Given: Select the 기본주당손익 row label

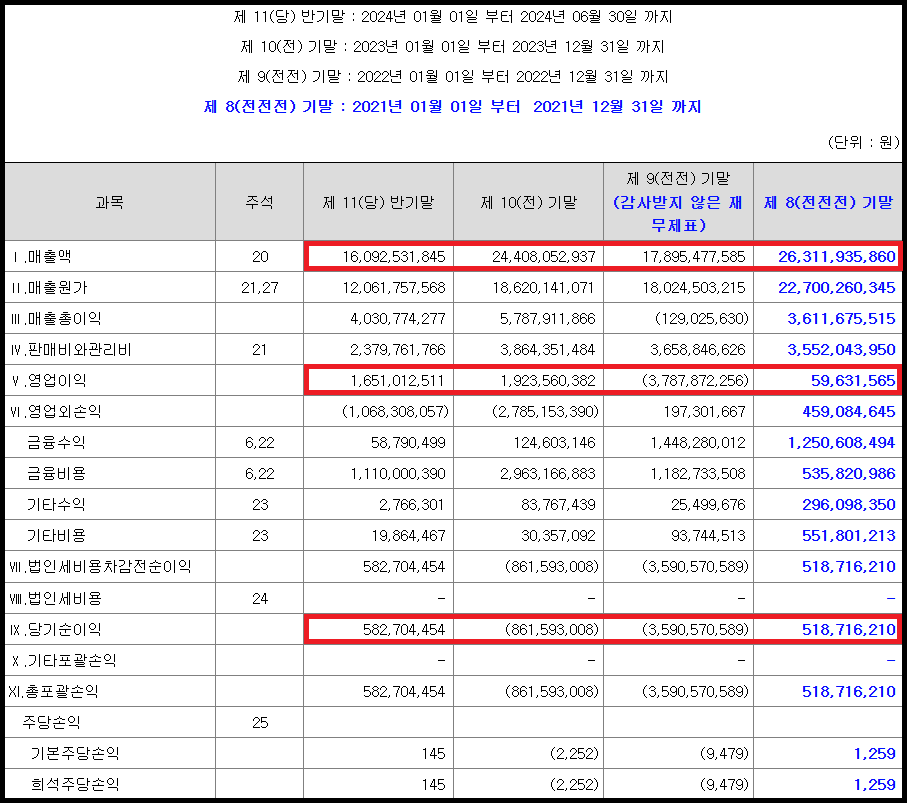Looking at the screenshot, I should tap(75, 753).
